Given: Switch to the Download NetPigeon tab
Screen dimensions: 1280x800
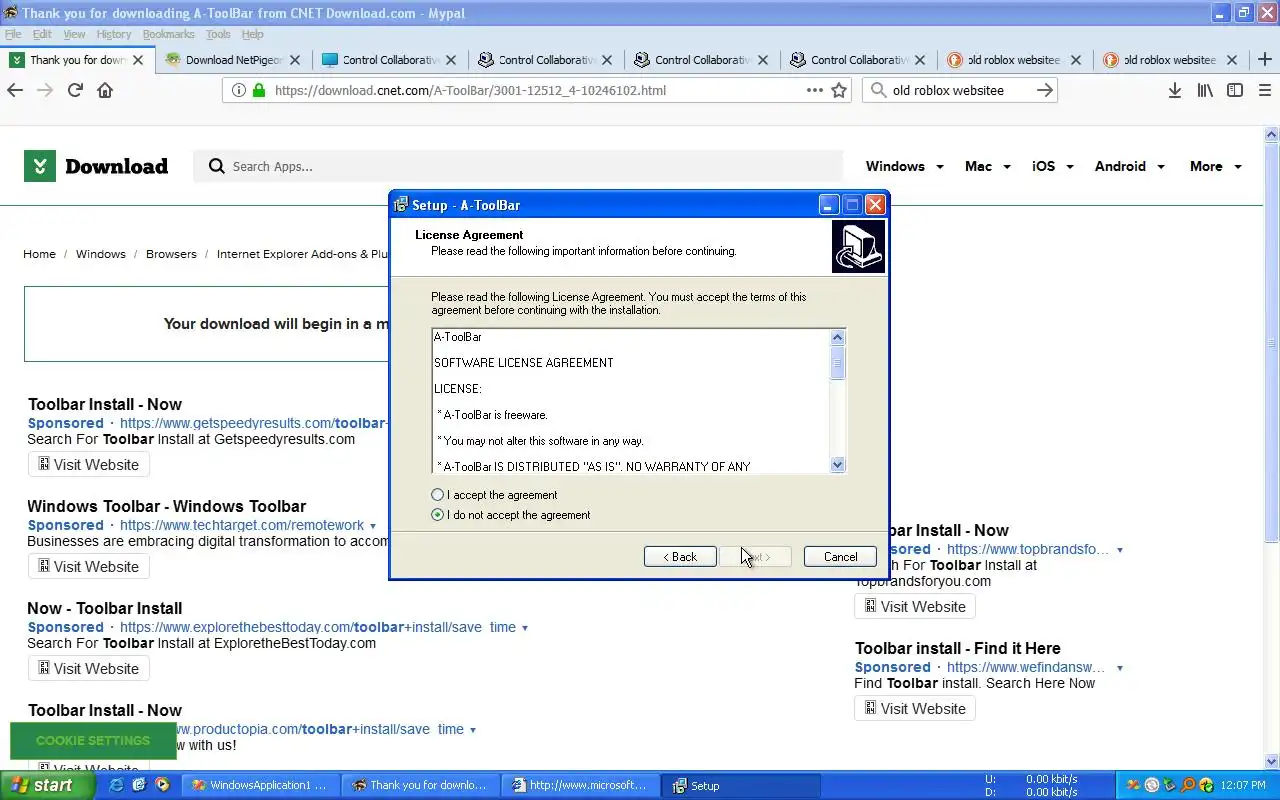Looking at the screenshot, I should [x=234, y=60].
